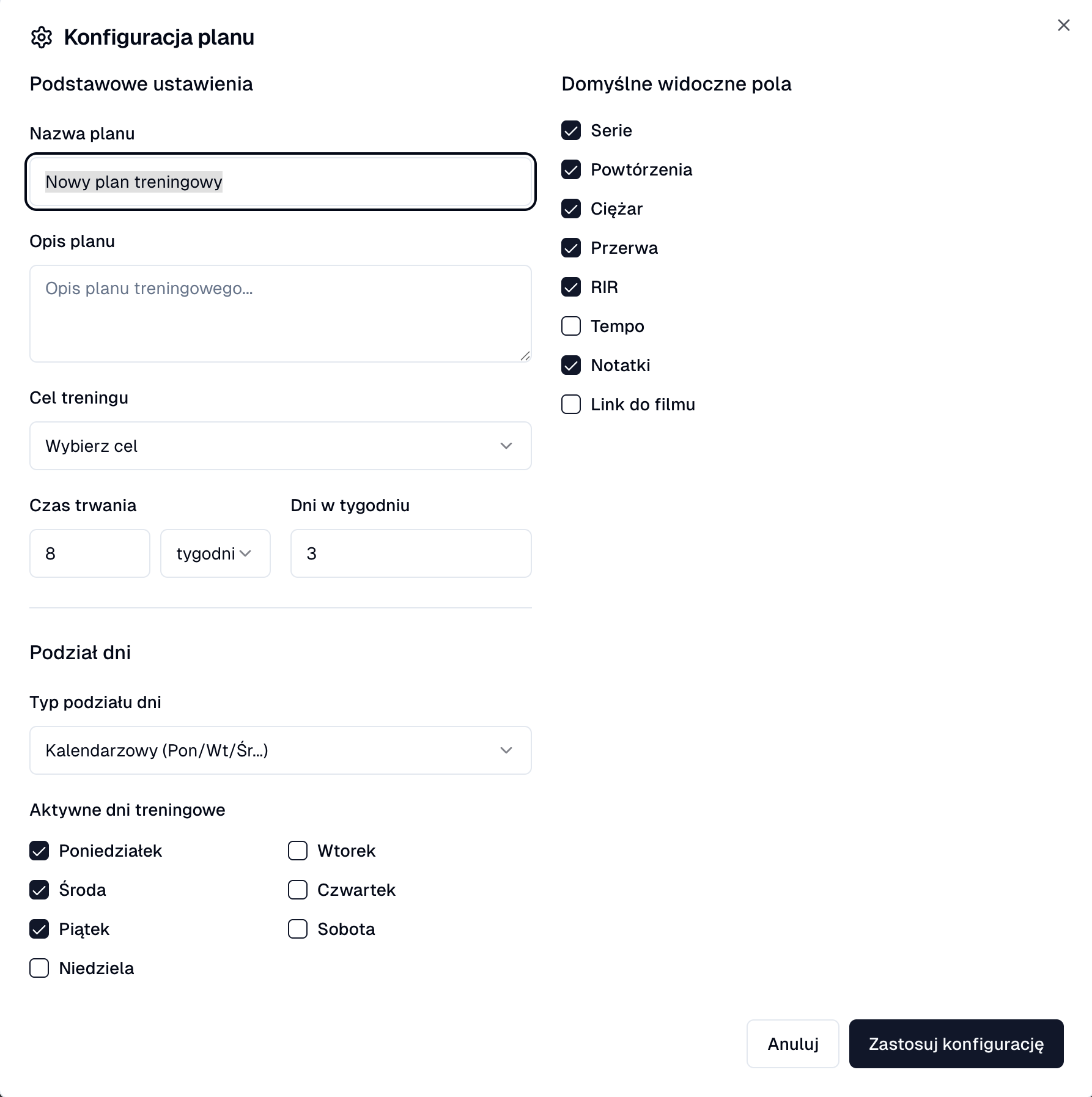Select the Czas trwania number input
This screenshot has width=1092, height=1097.
[x=89, y=553]
